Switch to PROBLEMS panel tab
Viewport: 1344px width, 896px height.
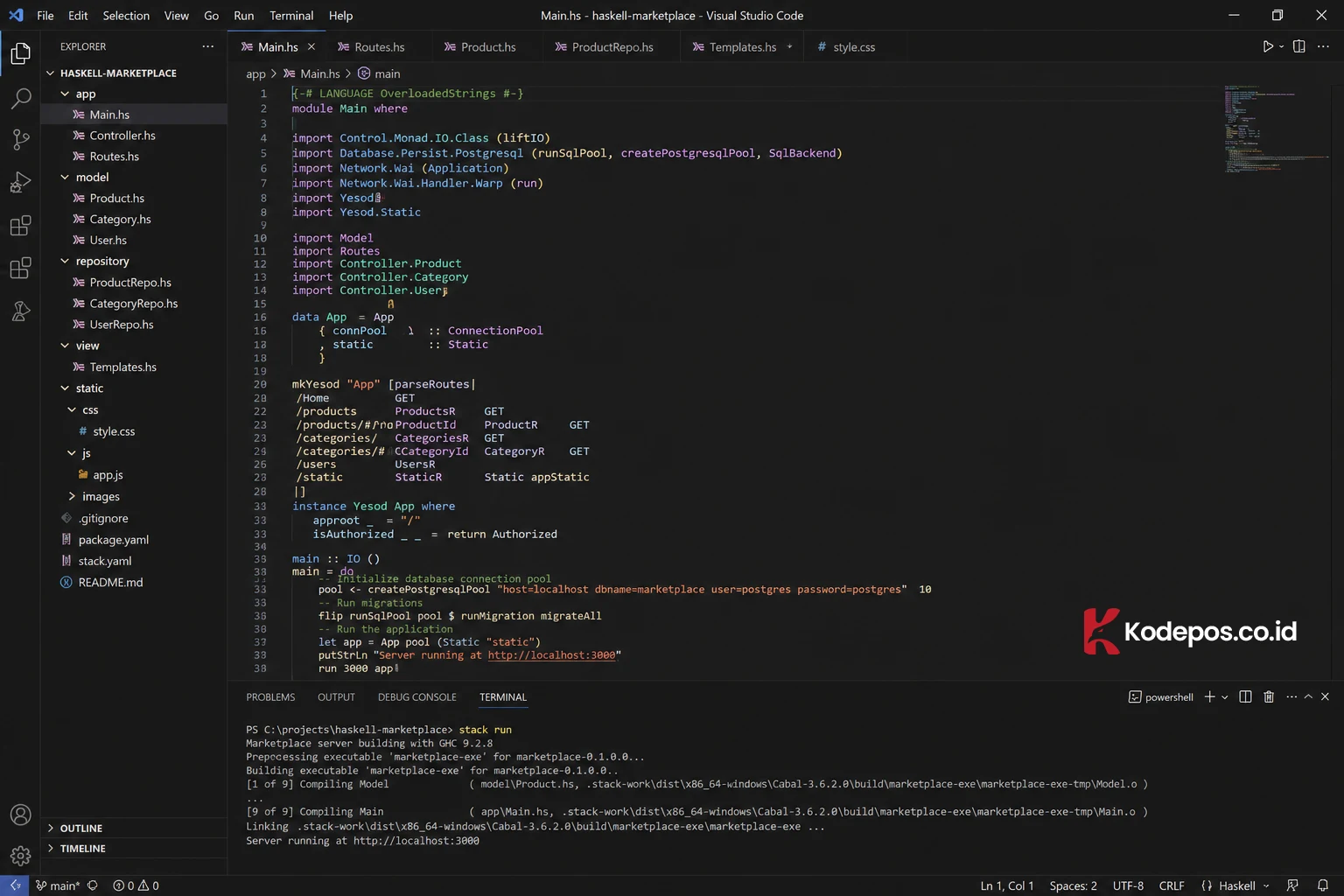pos(270,697)
